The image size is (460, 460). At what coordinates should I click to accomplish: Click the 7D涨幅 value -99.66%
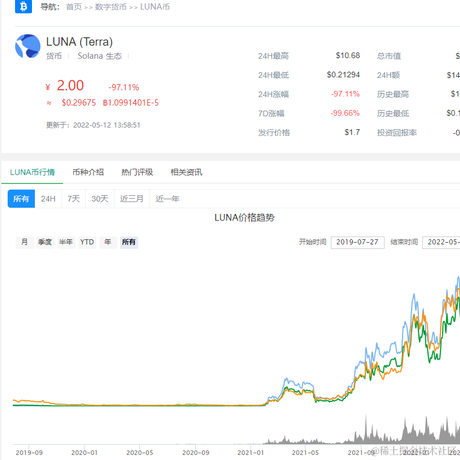point(345,113)
